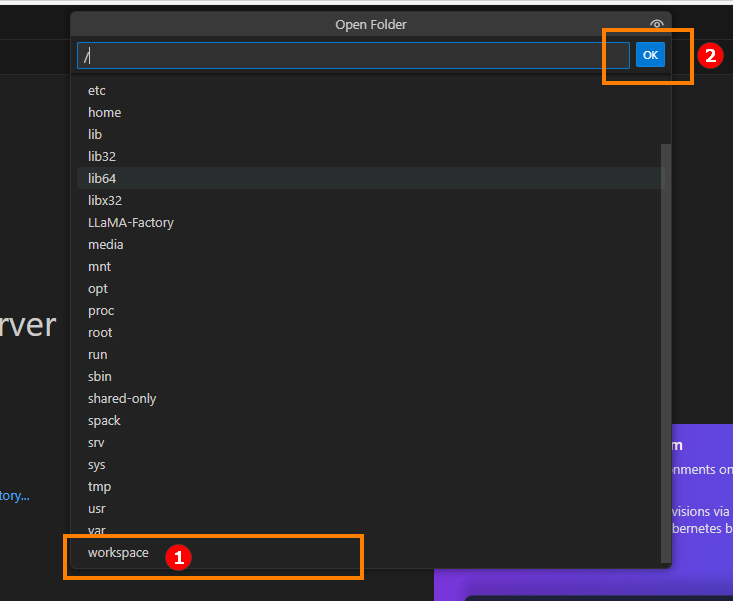The width and height of the screenshot is (733, 601).
Task: Select the workspace folder
Action: pyautogui.click(x=118, y=553)
